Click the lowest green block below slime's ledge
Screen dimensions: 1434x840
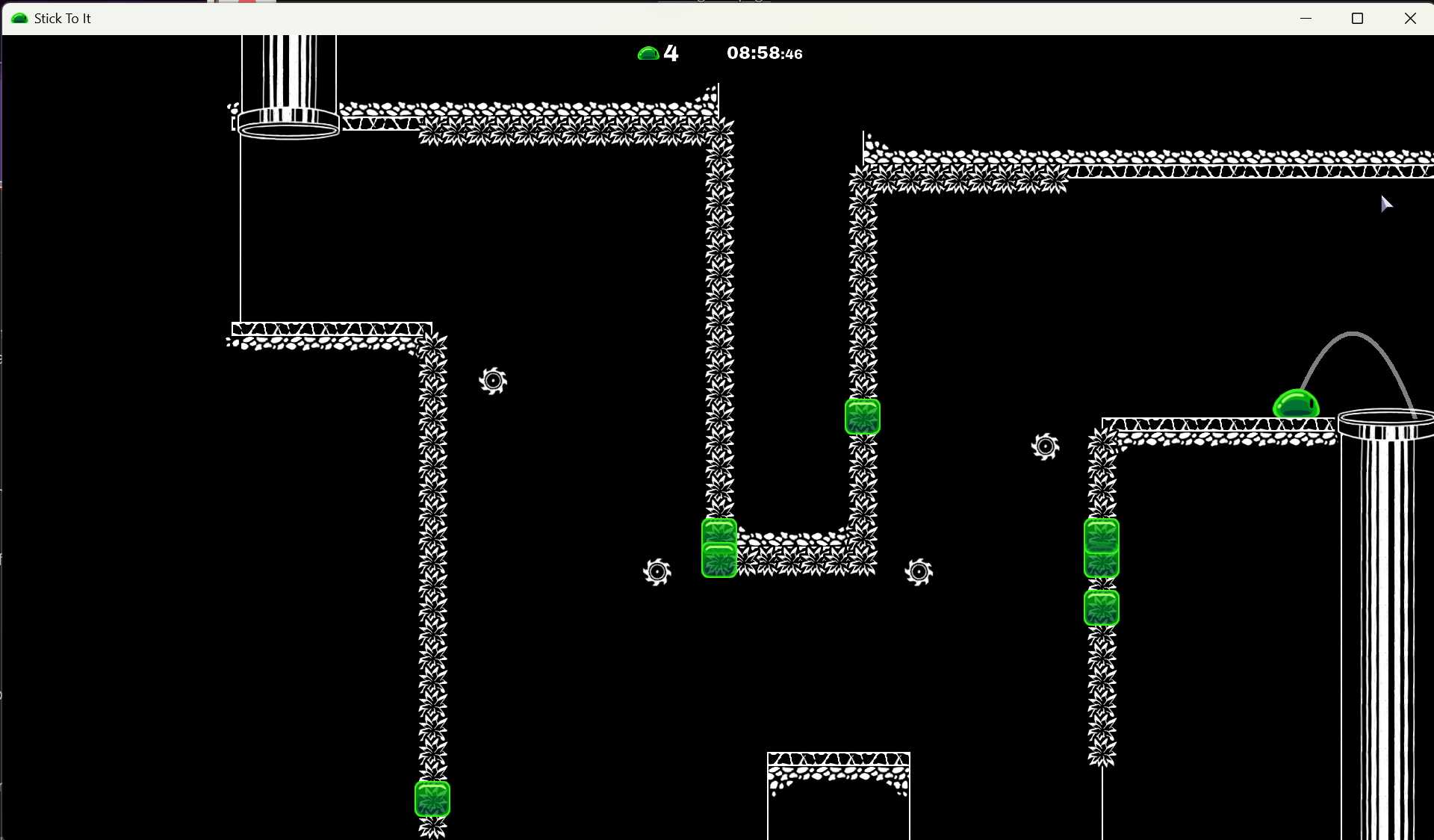point(1101,608)
